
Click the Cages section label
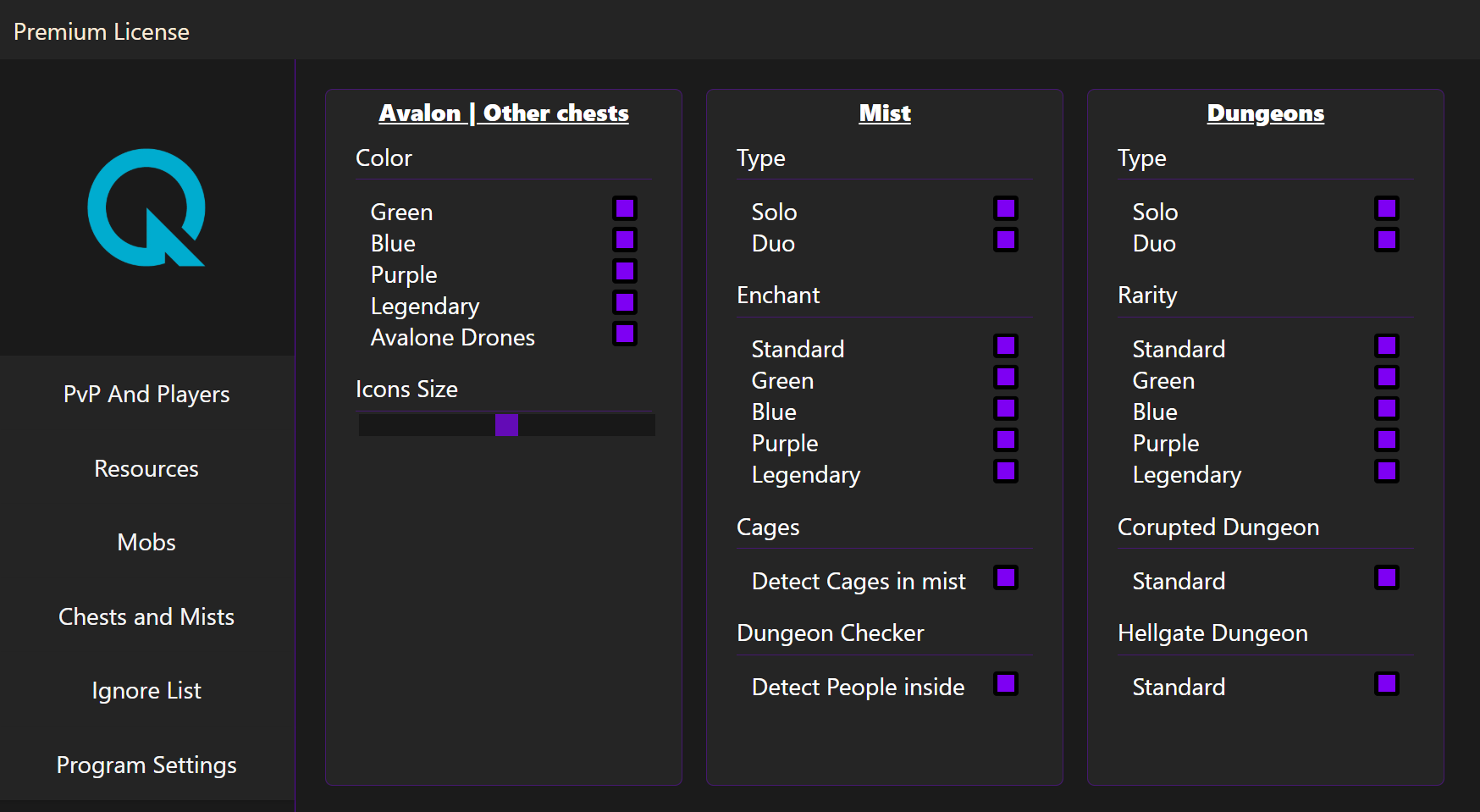(x=768, y=528)
